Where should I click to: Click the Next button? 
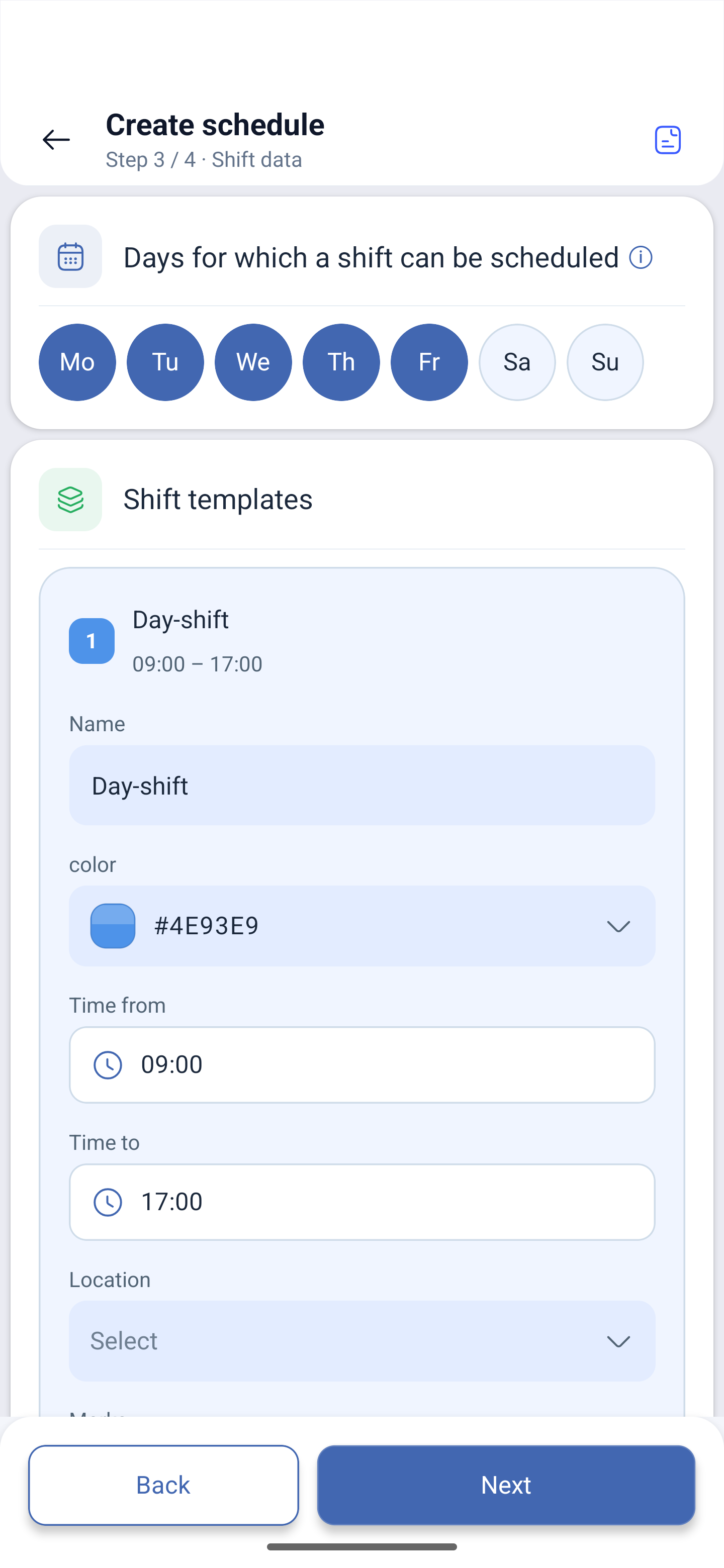(x=506, y=1485)
